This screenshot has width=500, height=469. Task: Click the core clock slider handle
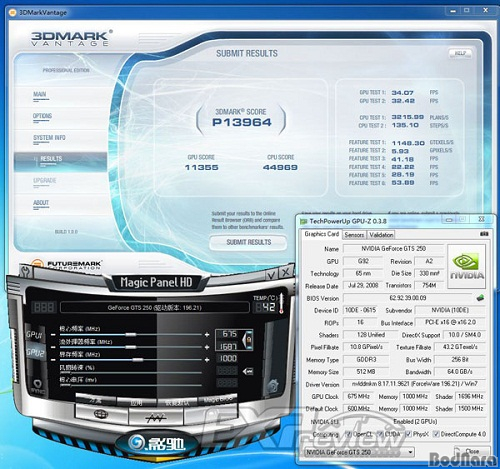click(x=130, y=334)
